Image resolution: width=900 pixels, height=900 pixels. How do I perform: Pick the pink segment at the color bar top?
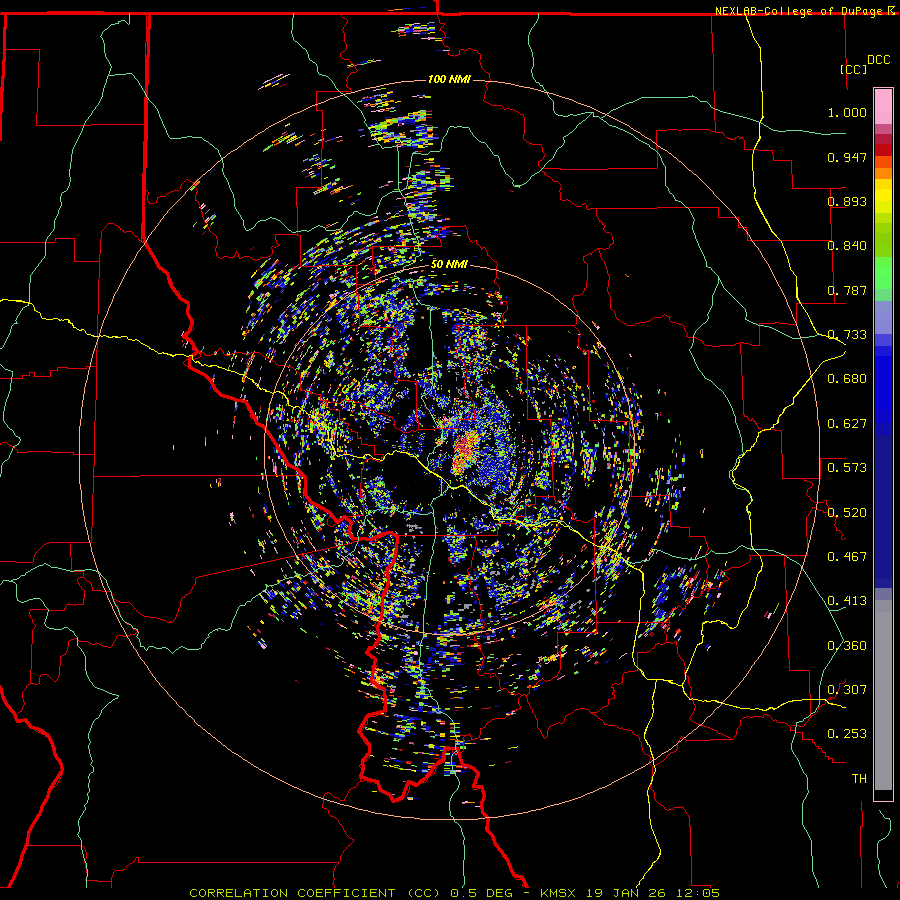point(883,107)
